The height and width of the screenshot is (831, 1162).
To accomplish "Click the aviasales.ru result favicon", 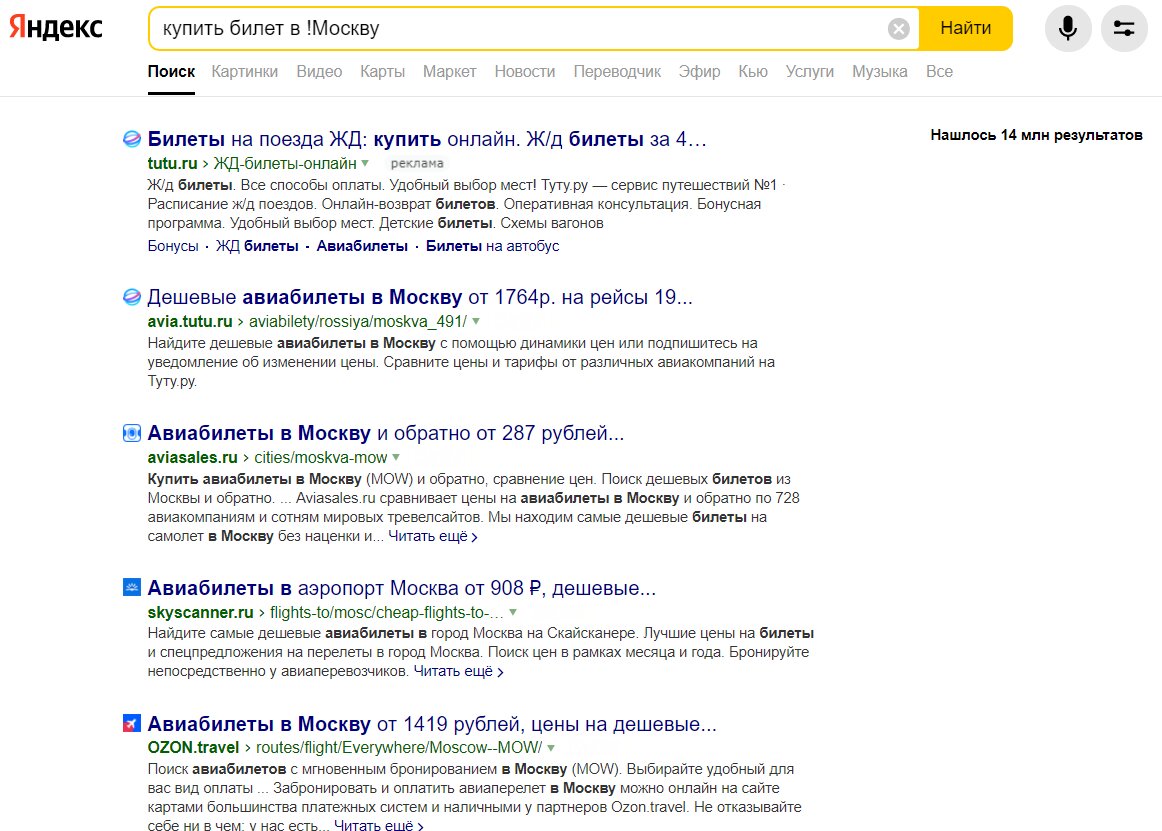I will click(132, 433).
